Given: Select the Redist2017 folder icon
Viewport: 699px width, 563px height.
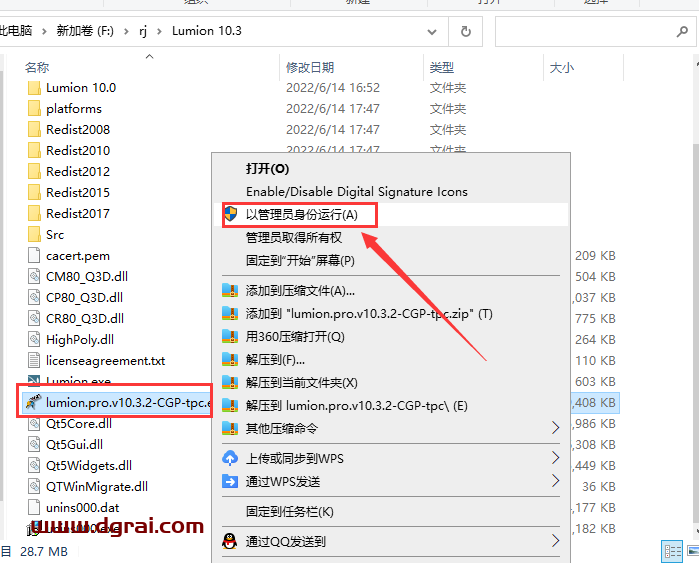Looking at the screenshot, I should pyautogui.click(x=34, y=214).
